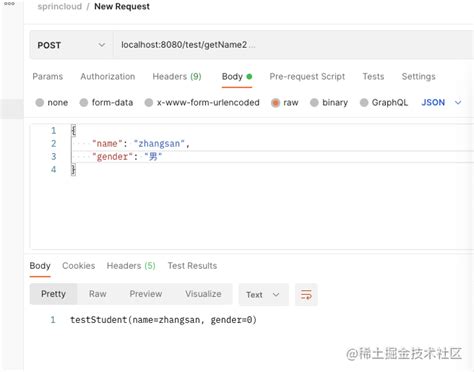
Task: Click the sprincloud breadcrumb link
Action: tap(60, 6)
